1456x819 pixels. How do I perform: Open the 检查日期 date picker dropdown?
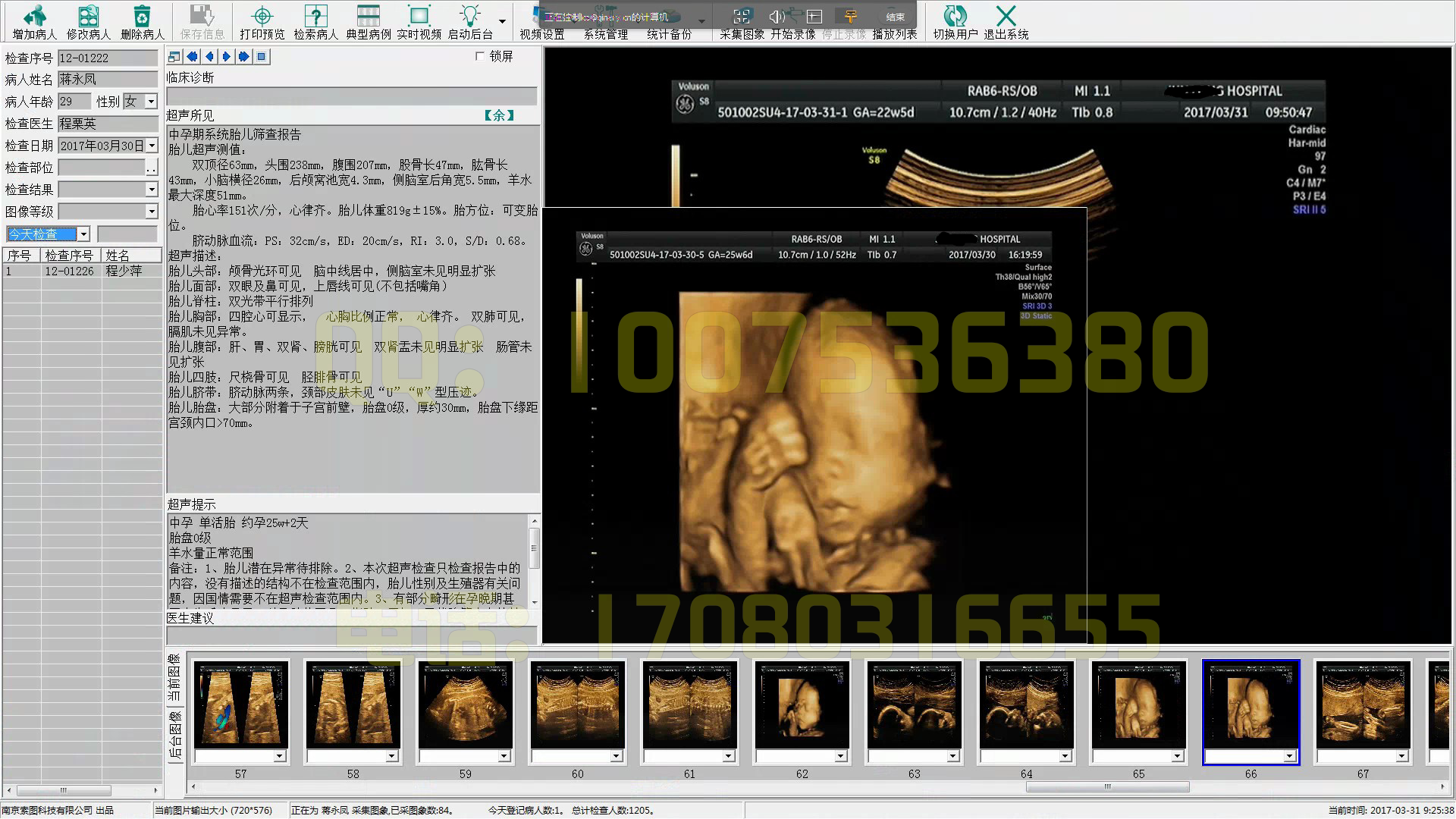click(152, 146)
